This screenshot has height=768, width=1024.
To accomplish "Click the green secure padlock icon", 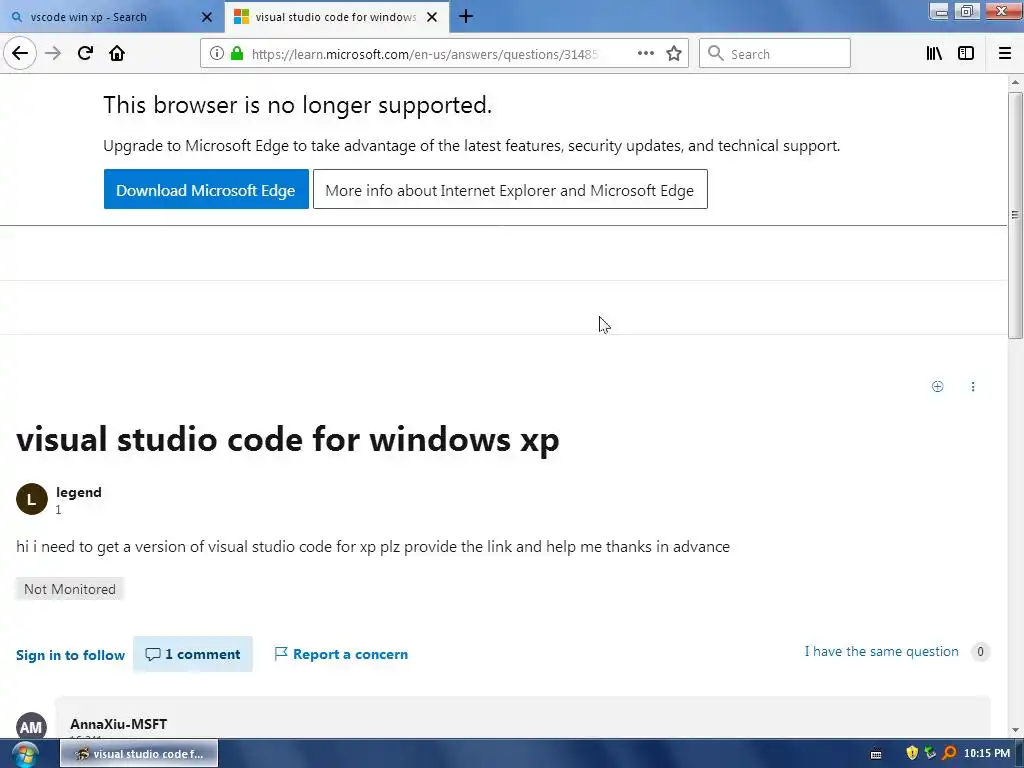I will [237, 53].
